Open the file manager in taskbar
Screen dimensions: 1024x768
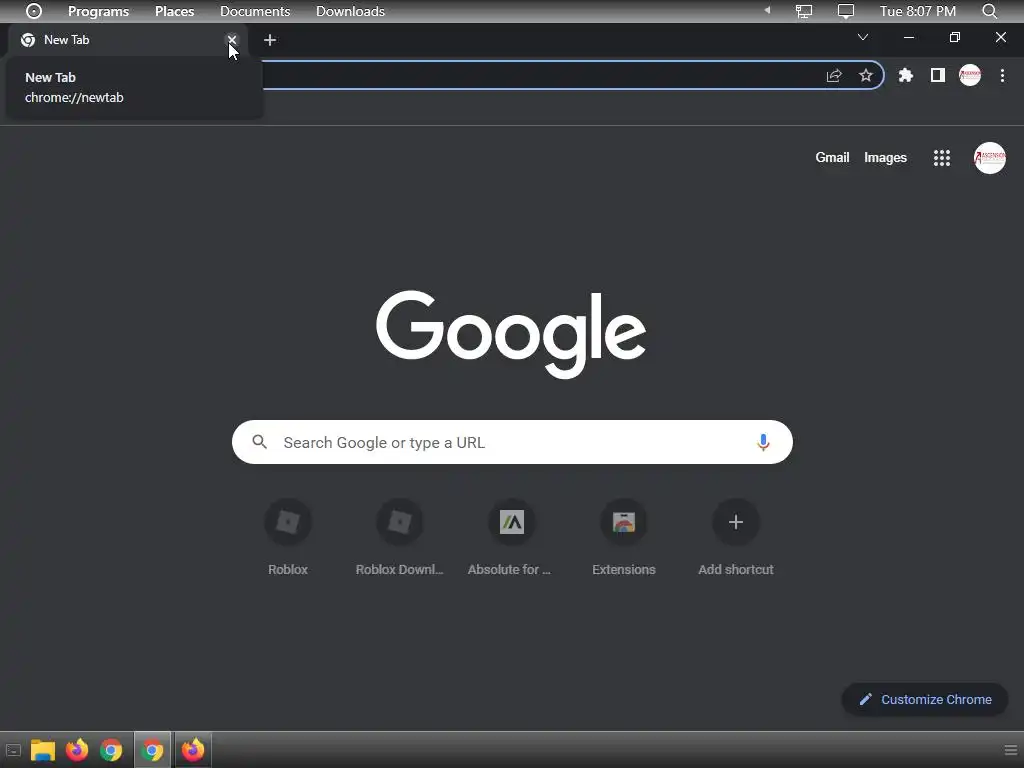point(43,750)
